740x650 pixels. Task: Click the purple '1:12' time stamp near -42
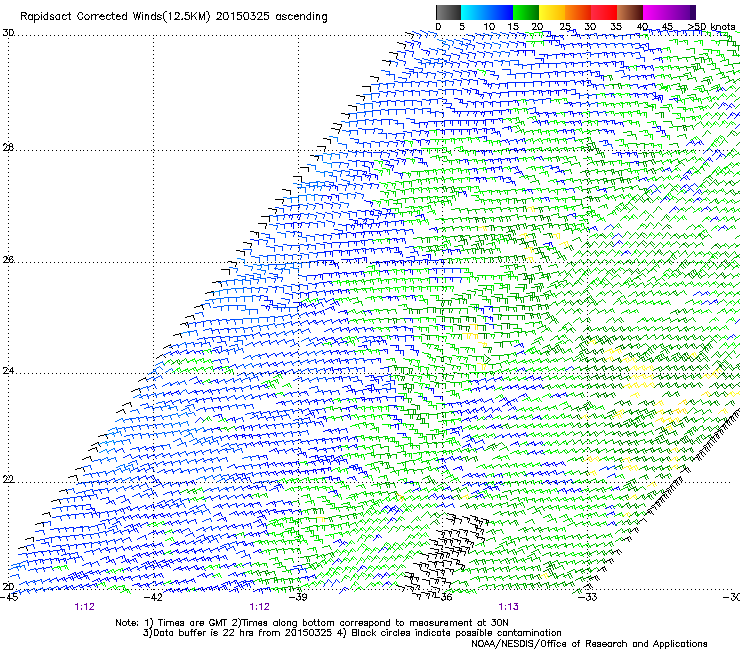coord(84,607)
